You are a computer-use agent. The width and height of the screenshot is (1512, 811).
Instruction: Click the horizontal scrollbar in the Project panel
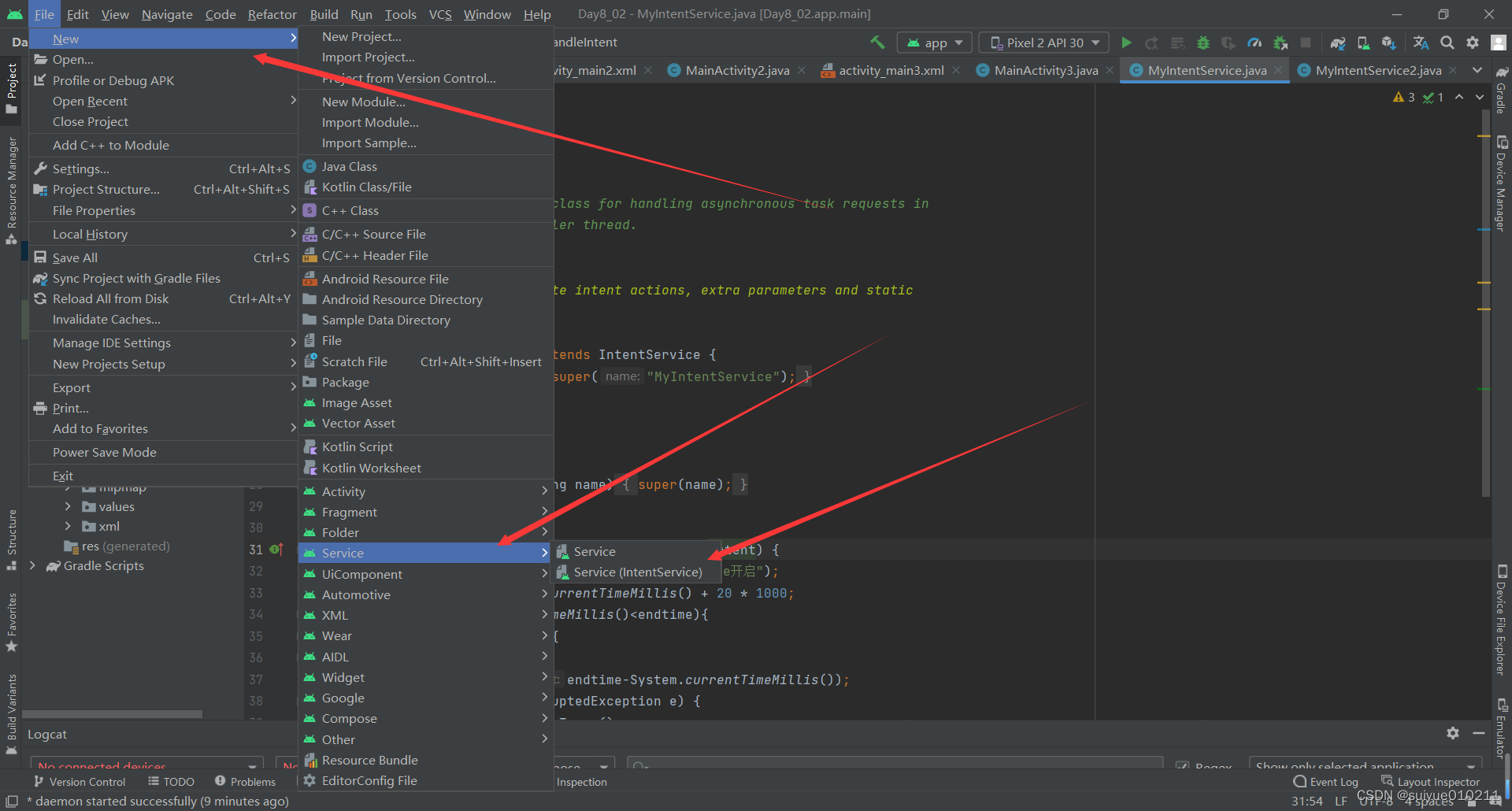pos(113,713)
